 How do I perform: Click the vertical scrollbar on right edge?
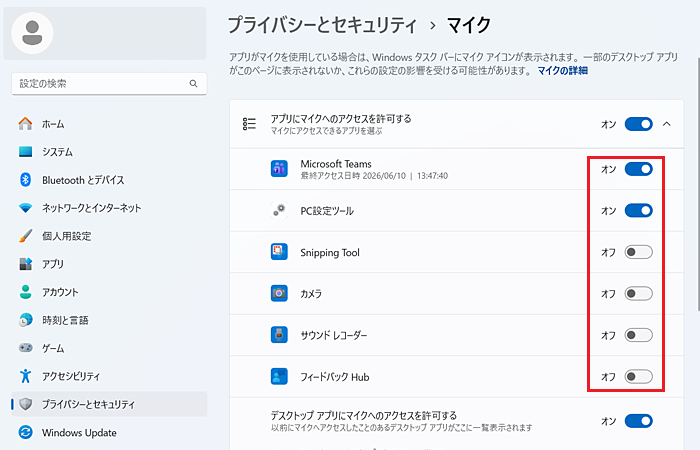point(698,183)
